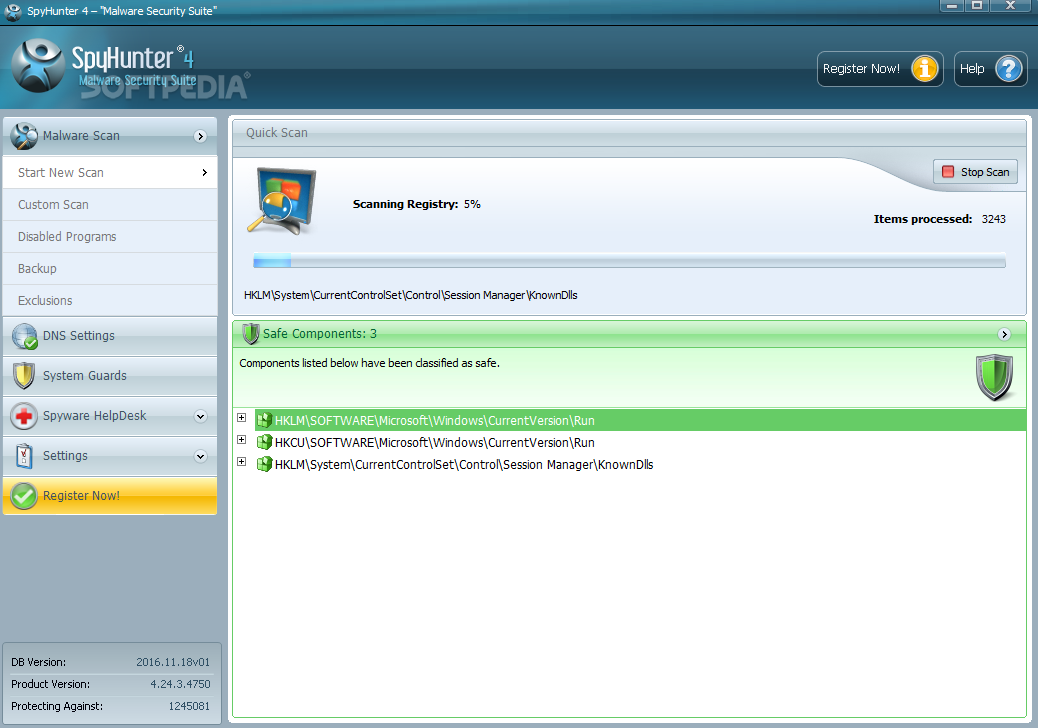Open Custom Scan
Screen dimensions: 1038x728
point(110,205)
